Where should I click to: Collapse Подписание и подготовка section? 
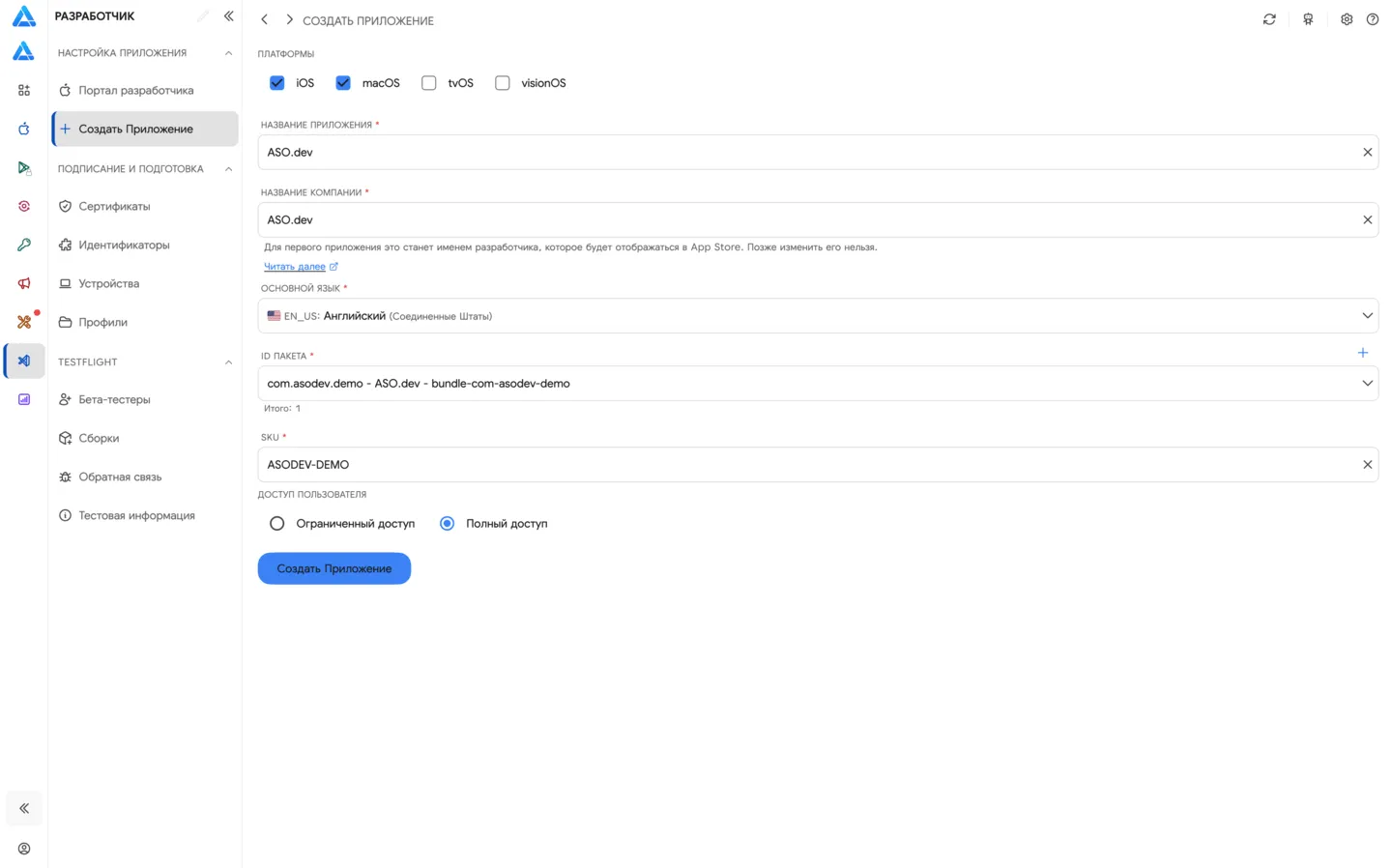pos(228,169)
